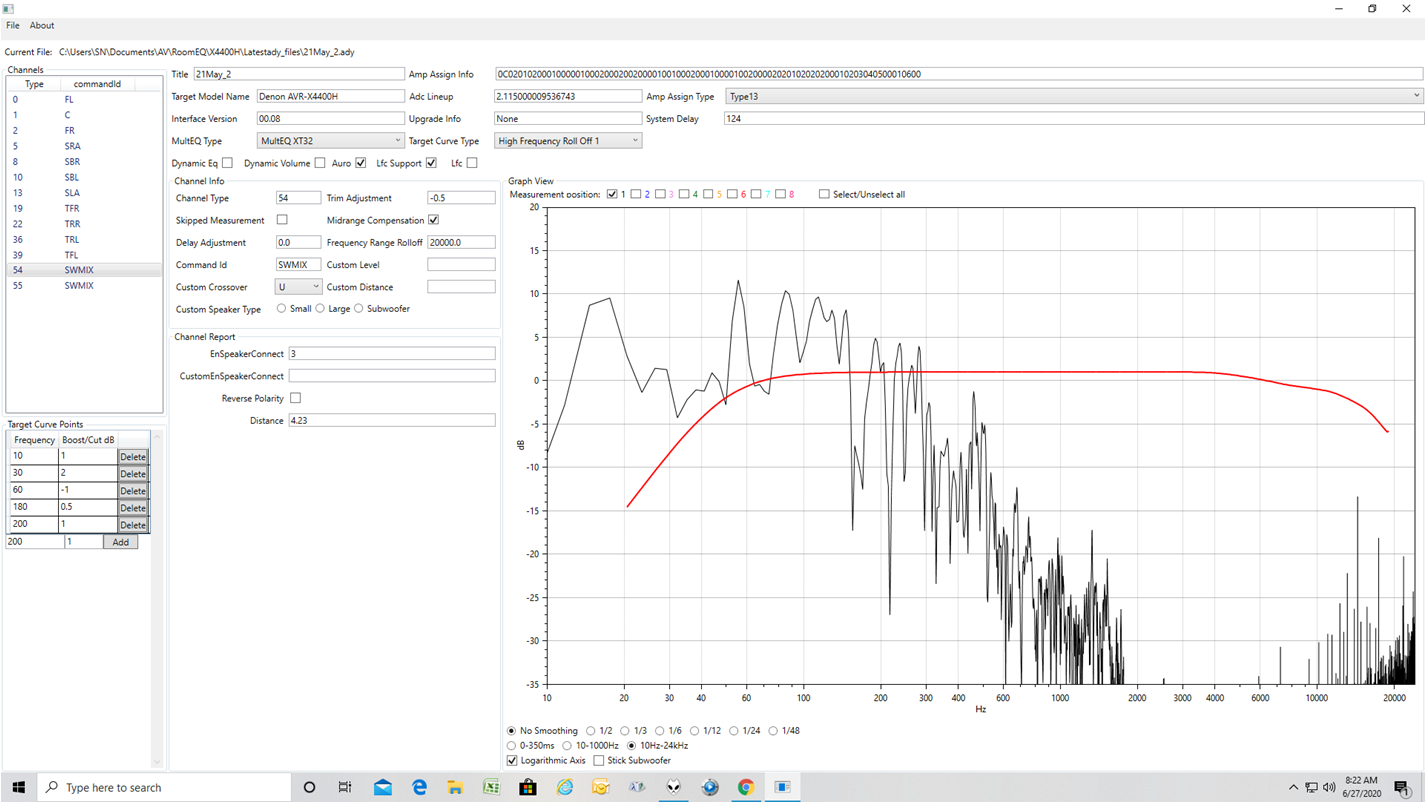Screen dimensions: 1426x803
Task: Select FL channel in Channels list
Action: 84,99
